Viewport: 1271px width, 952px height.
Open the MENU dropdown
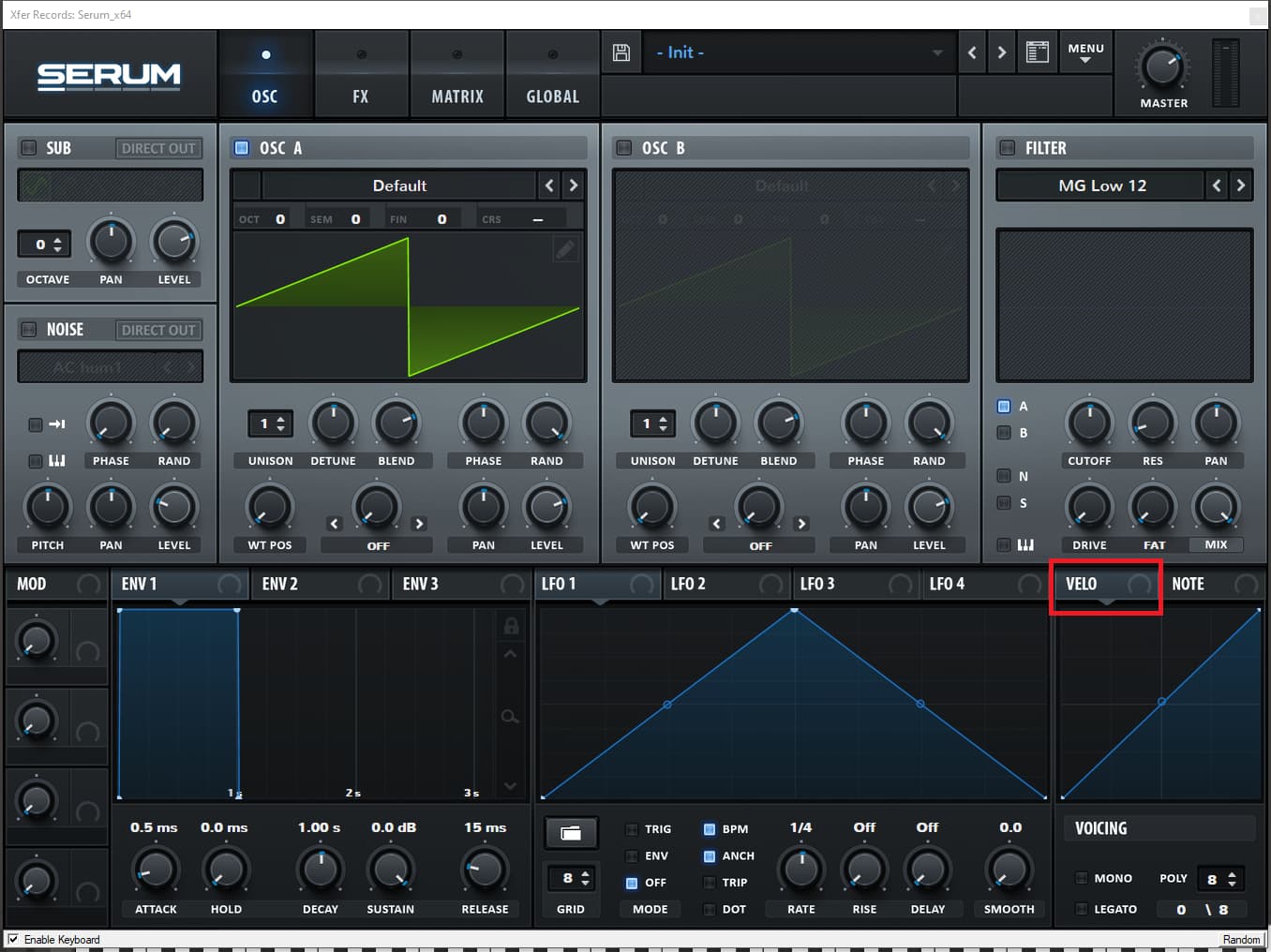pyautogui.click(x=1085, y=52)
